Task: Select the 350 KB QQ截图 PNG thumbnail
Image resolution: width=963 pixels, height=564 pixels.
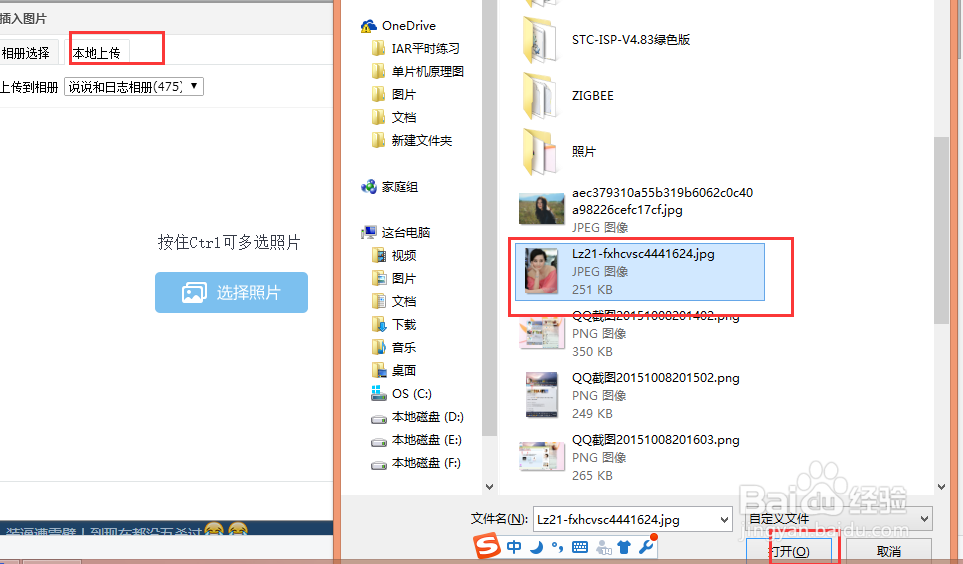Action: tap(541, 333)
